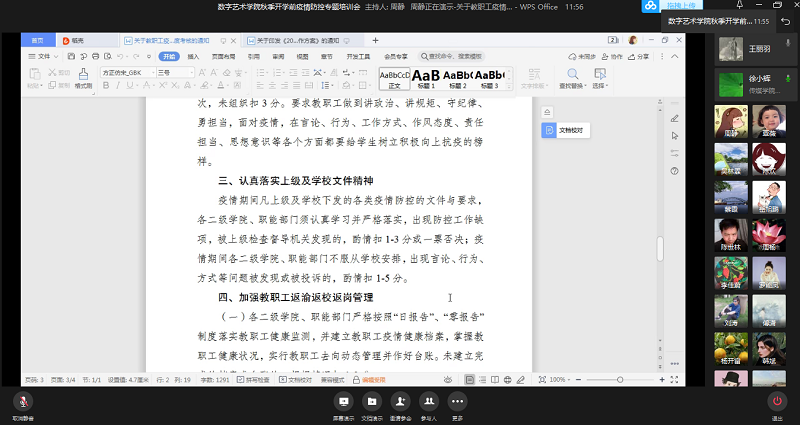Click the 文档校对 button in side panel

(565, 130)
